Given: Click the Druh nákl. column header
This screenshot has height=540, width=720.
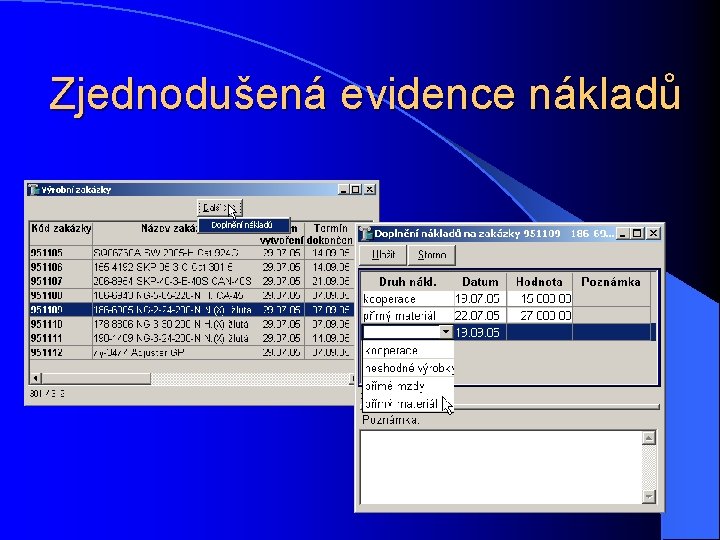Looking at the screenshot, I should click(408, 281).
